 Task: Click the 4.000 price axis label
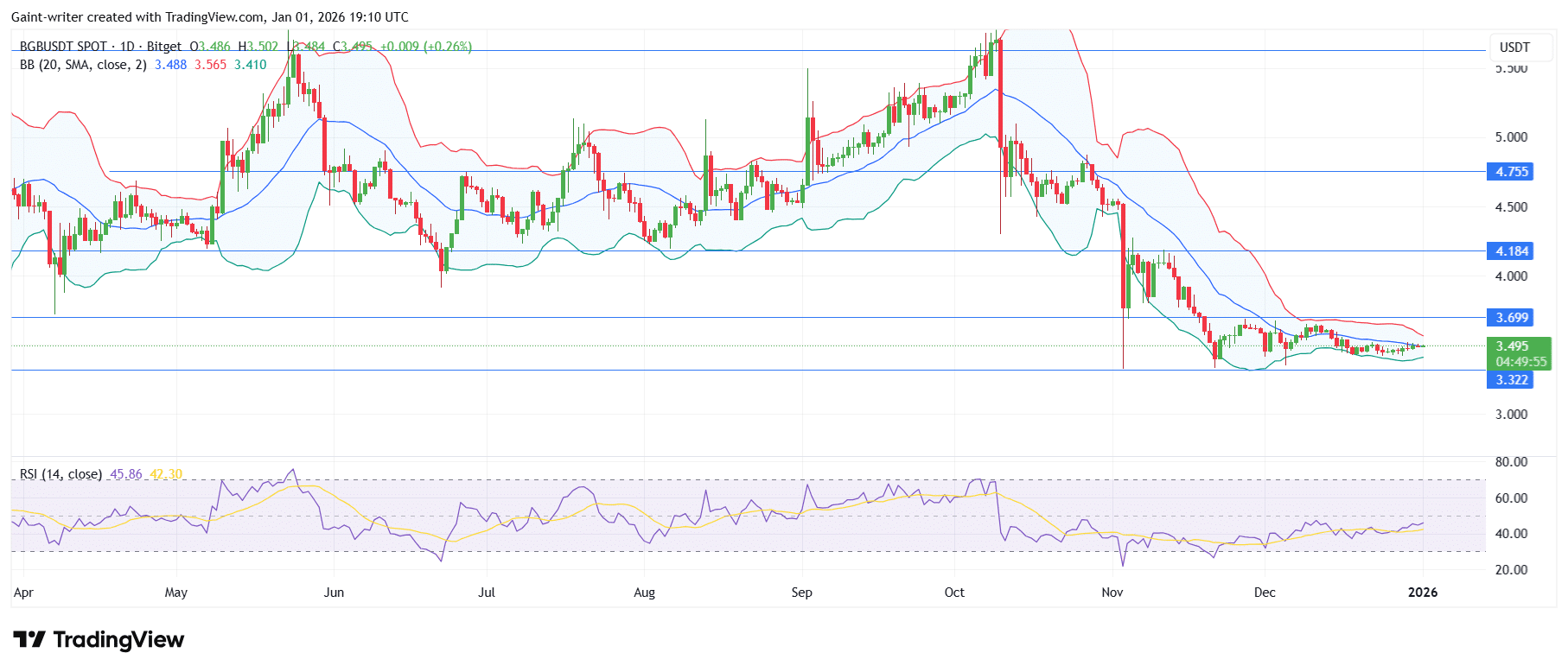(1512, 276)
